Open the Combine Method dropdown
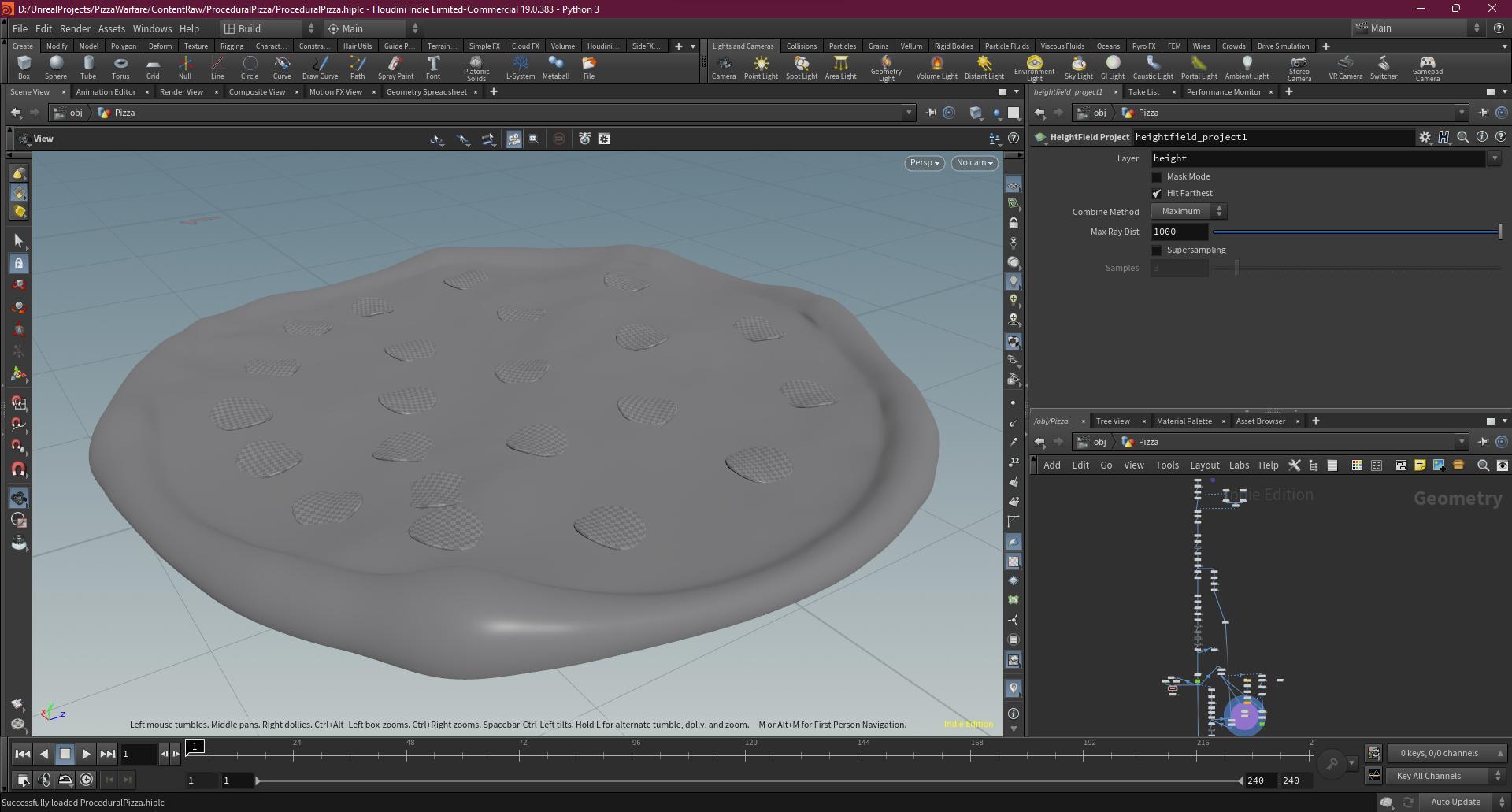The width and height of the screenshot is (1512, 812). click(1188, 212)
